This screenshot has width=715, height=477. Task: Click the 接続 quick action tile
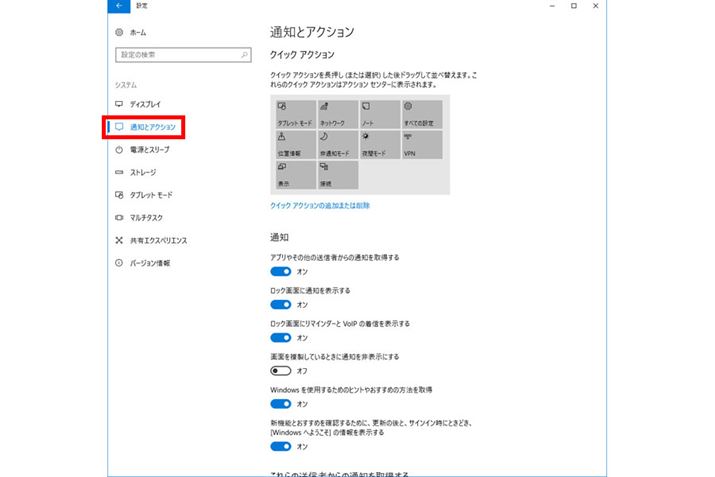tap(338, 175)
